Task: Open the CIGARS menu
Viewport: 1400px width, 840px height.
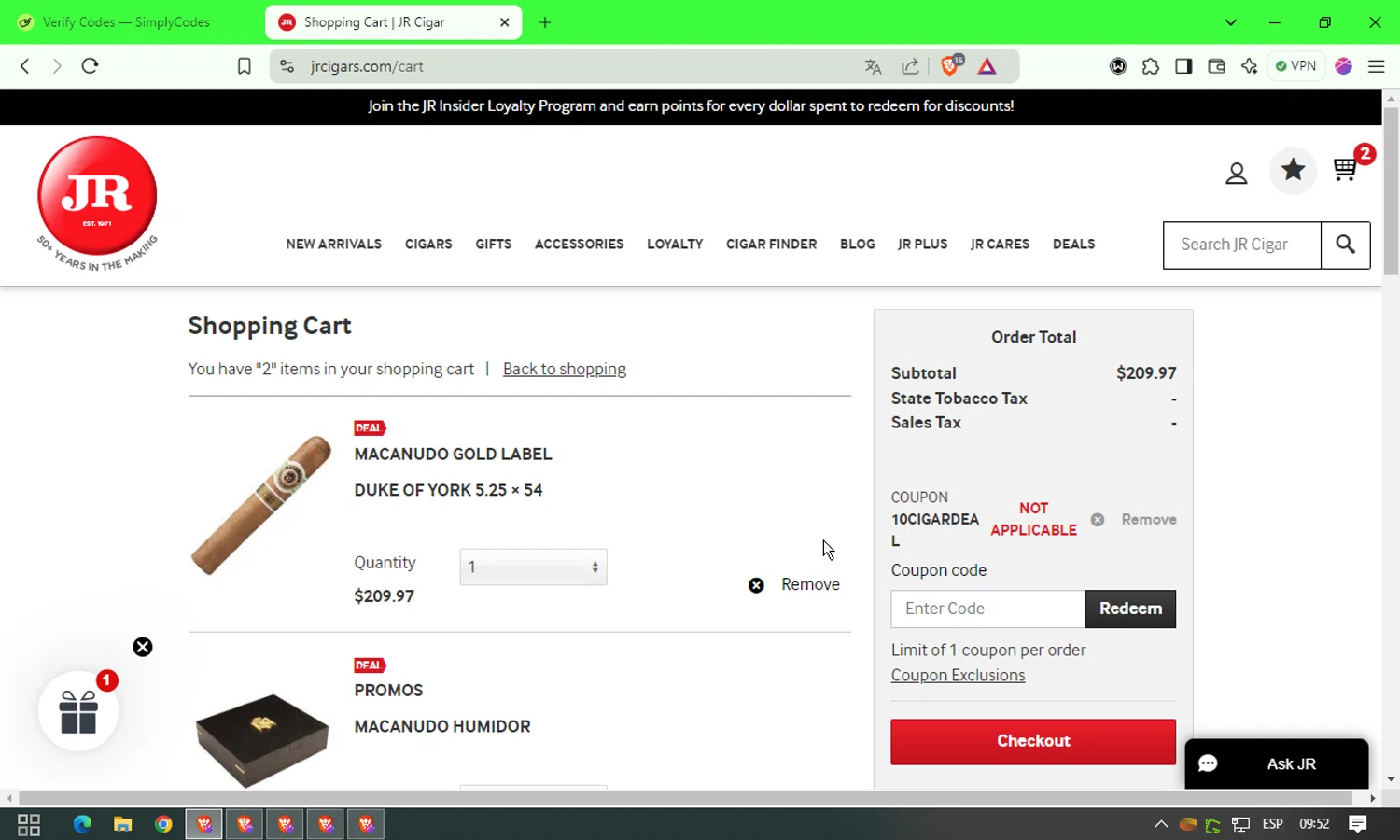Action: pos(428,244)
